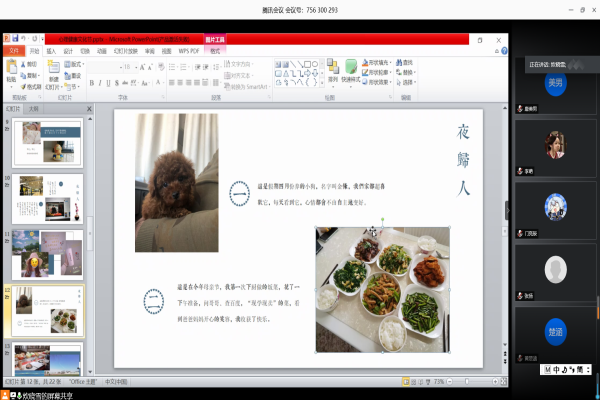Click the Replace (替换) icon

(409, 72)
